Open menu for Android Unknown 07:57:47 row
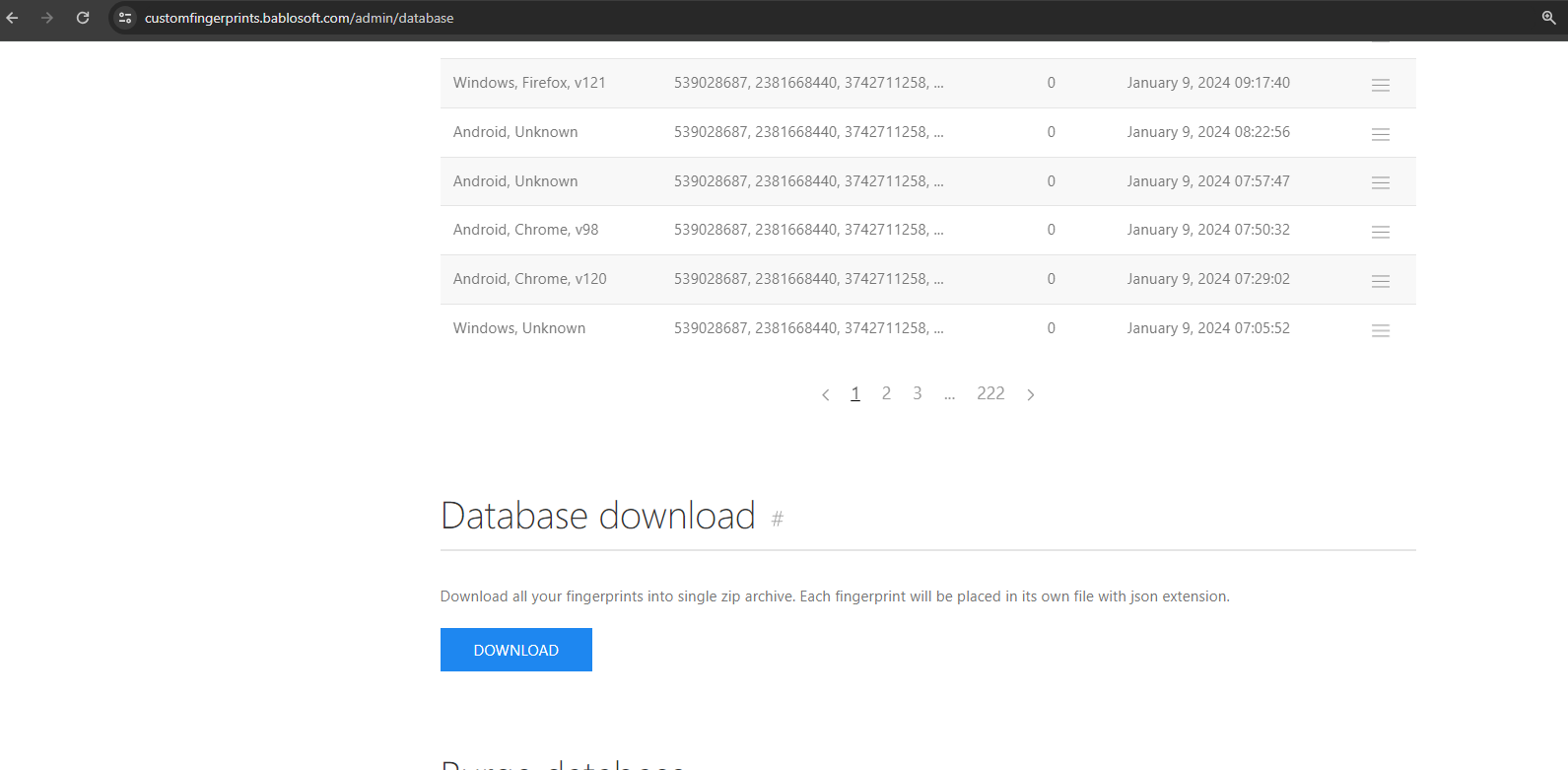 [x=1380, y=182]
